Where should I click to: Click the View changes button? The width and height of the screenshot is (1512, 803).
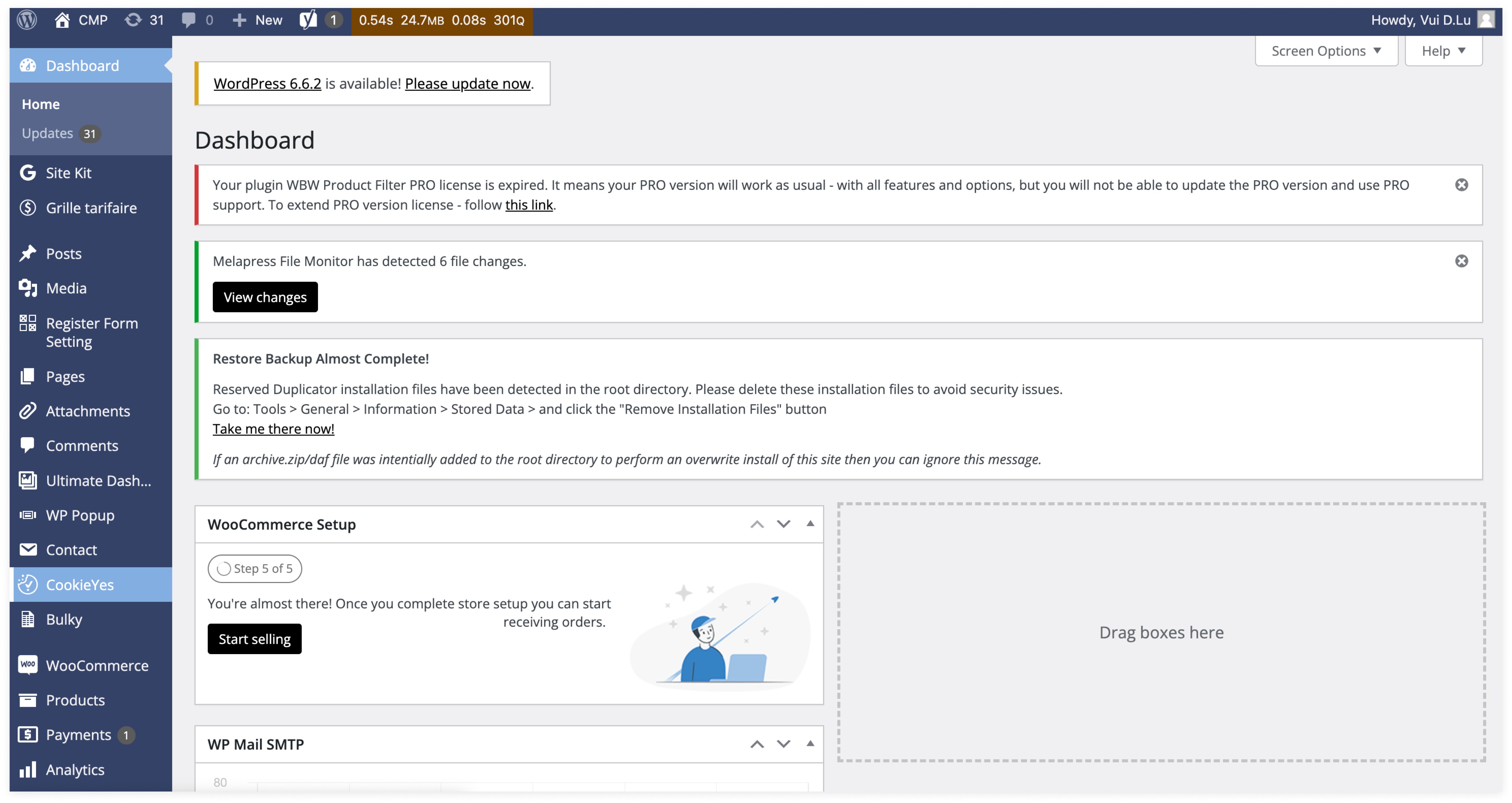coord(265,297)
